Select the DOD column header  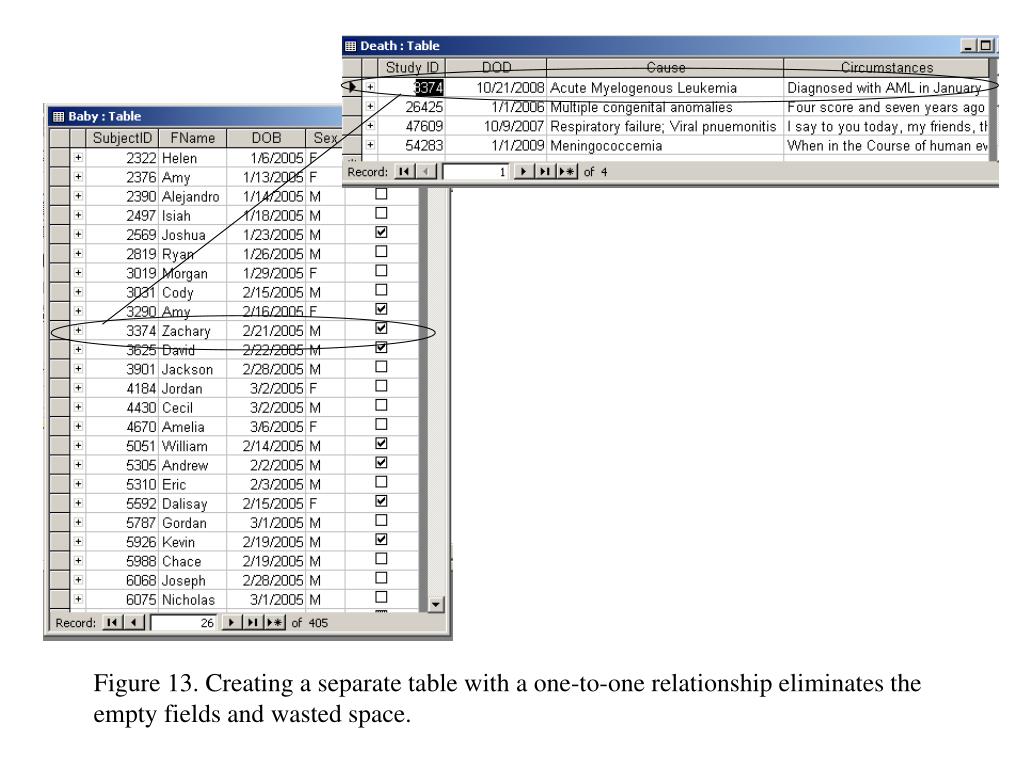pos(496,67)
